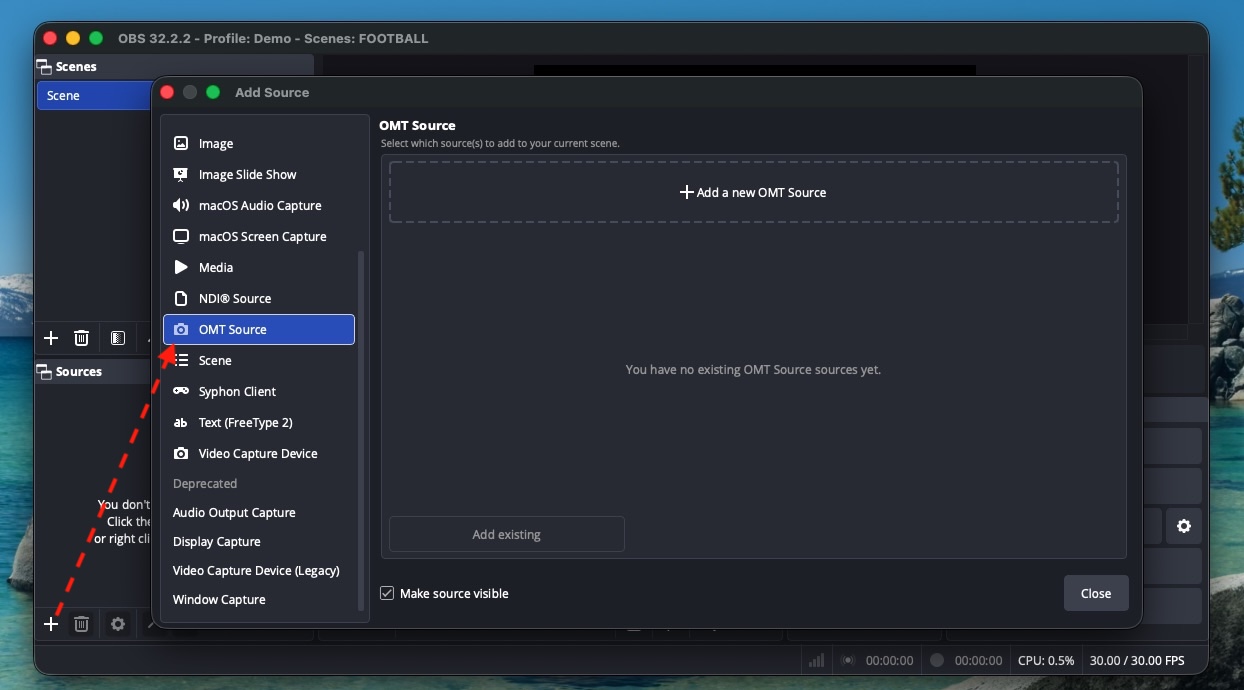Click the streaming 00:00:00 timer
This screenshot has width=1244, height=690.
pyautogui.click(x=889, y=660)
